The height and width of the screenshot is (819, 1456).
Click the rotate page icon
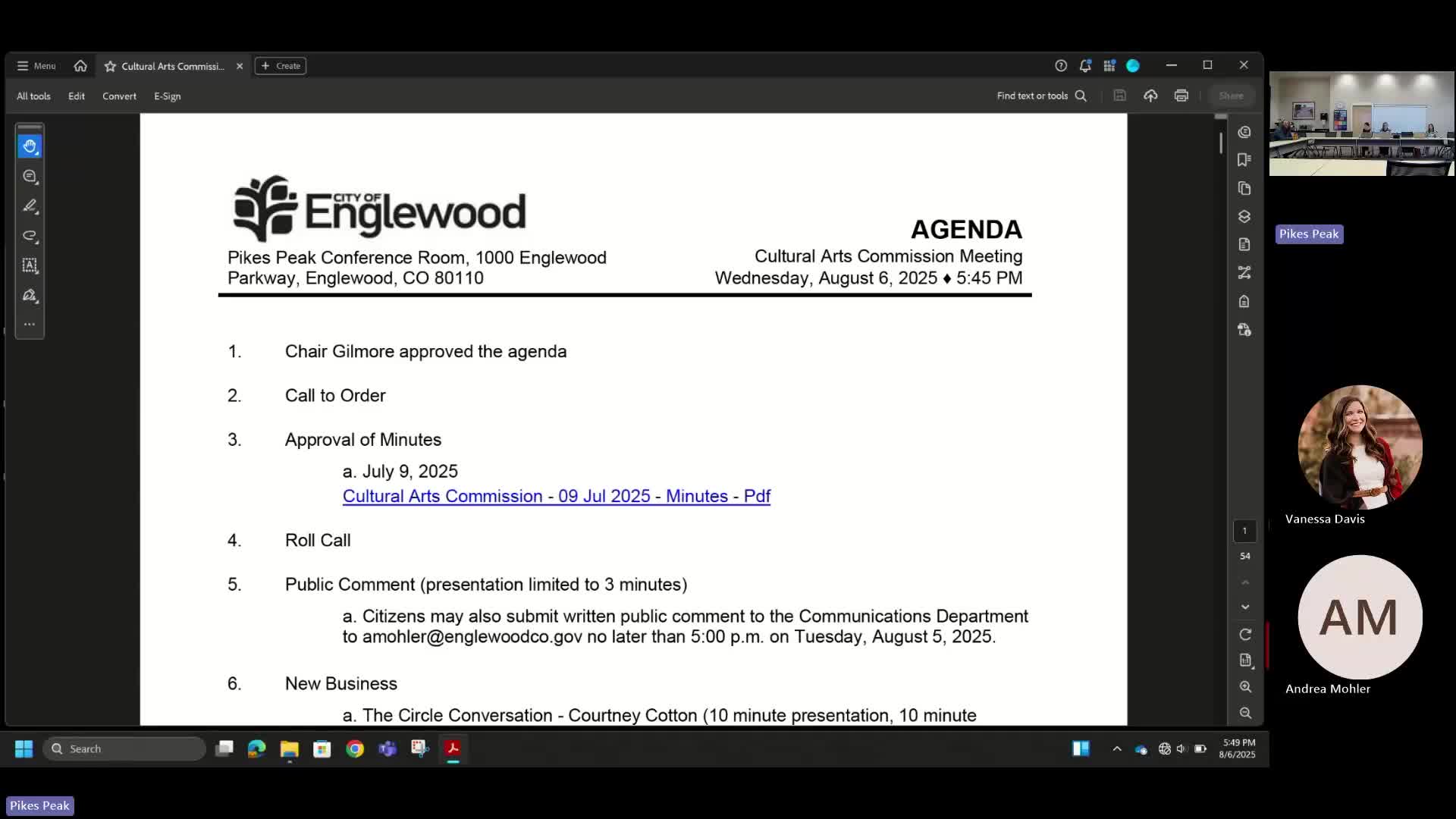pos(1244,634)
